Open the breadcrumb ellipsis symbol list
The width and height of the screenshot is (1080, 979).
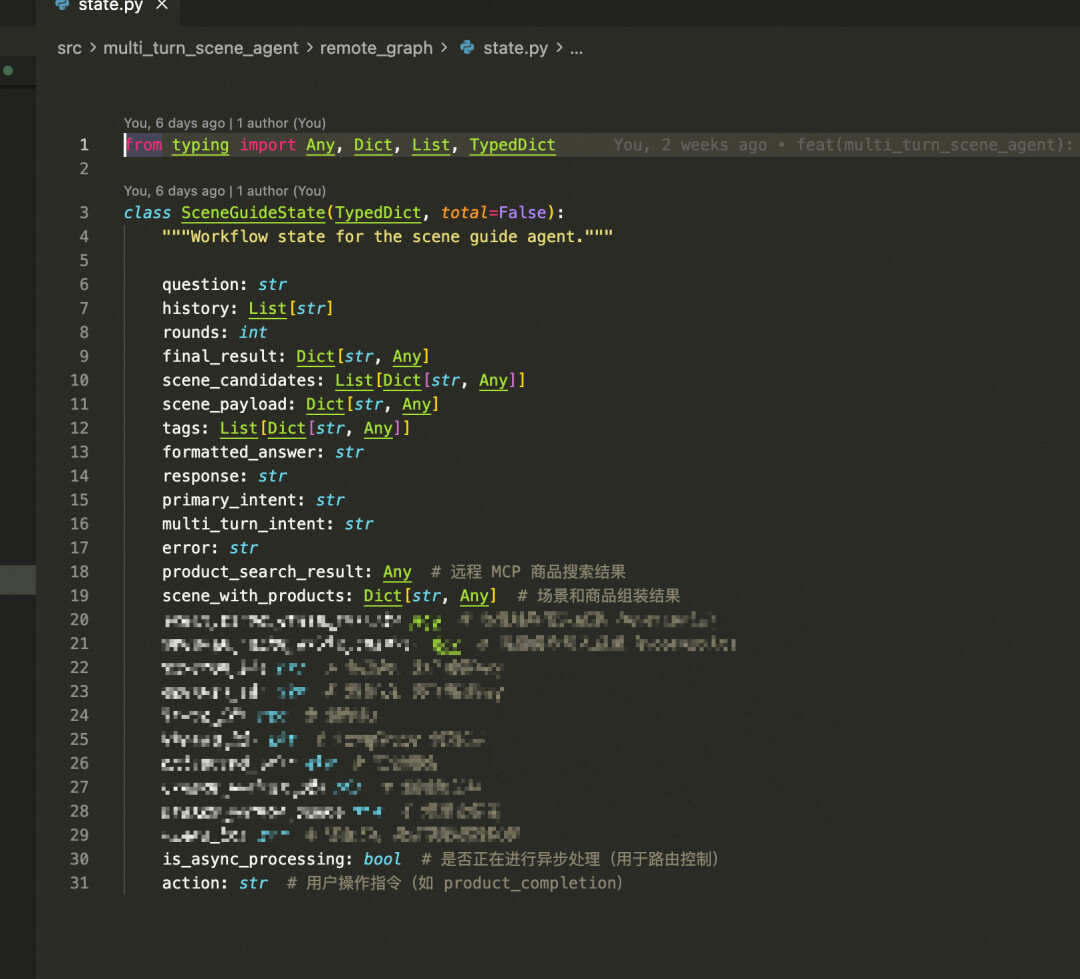coord(576,48)
